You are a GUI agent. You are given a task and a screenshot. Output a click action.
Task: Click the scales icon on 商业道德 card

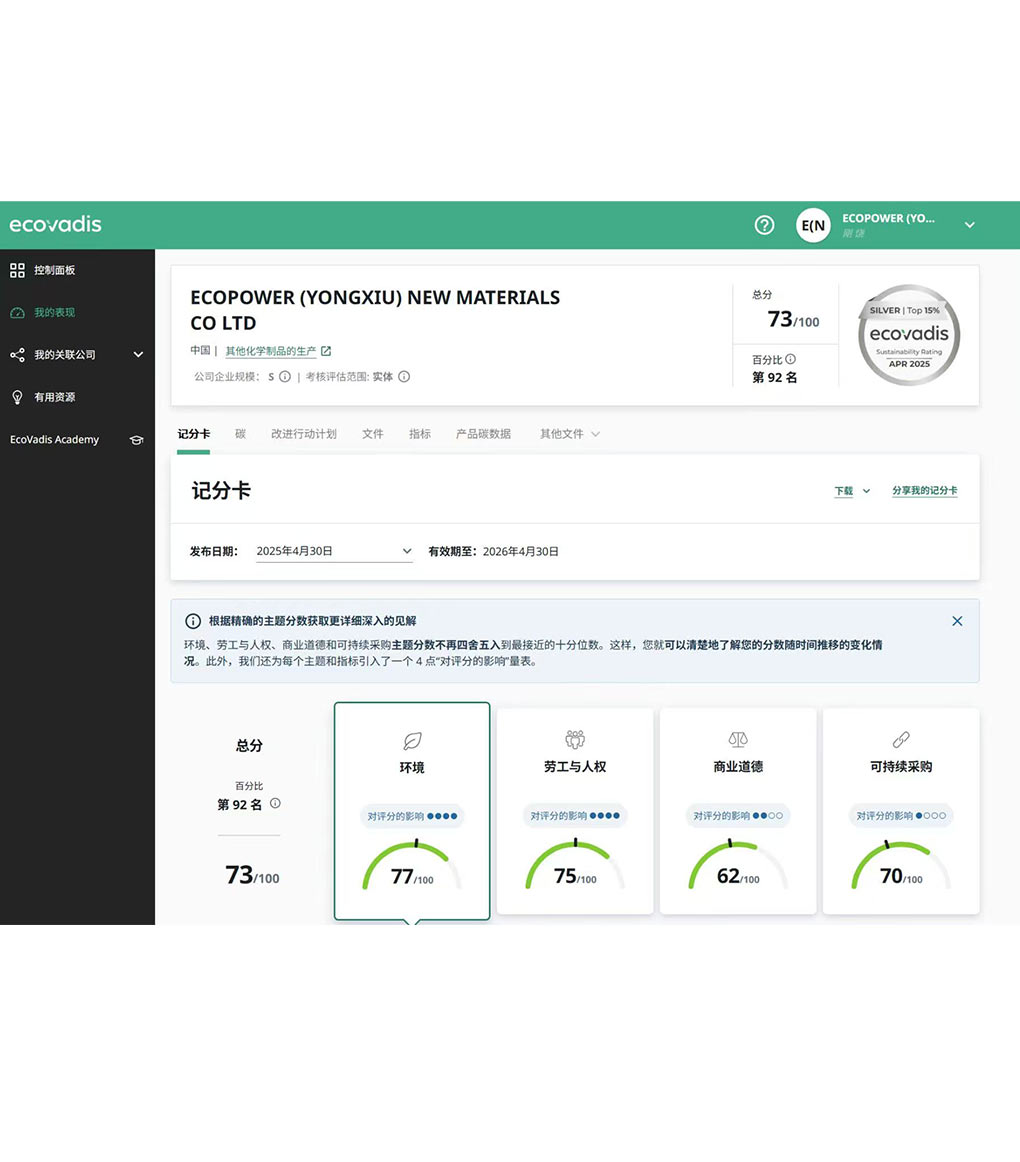738,739
